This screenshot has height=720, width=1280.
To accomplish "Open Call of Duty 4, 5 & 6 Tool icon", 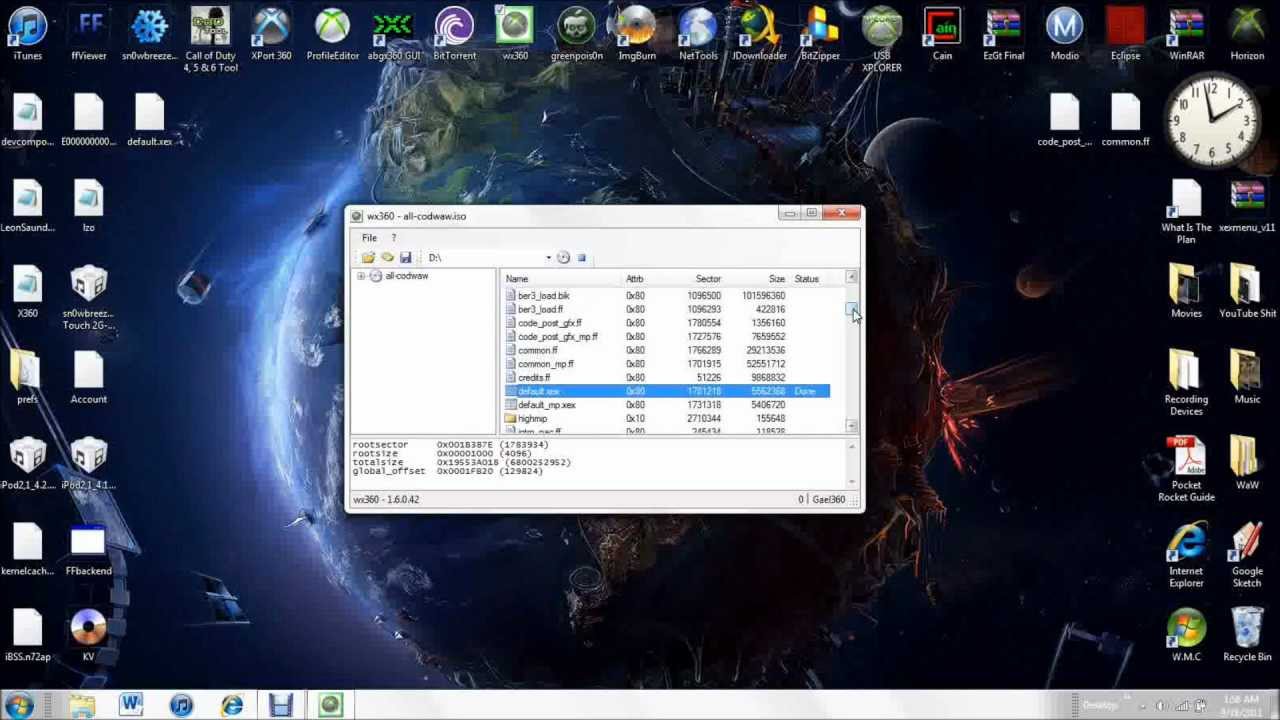I will pyautogui.click(x=211, y=40).
